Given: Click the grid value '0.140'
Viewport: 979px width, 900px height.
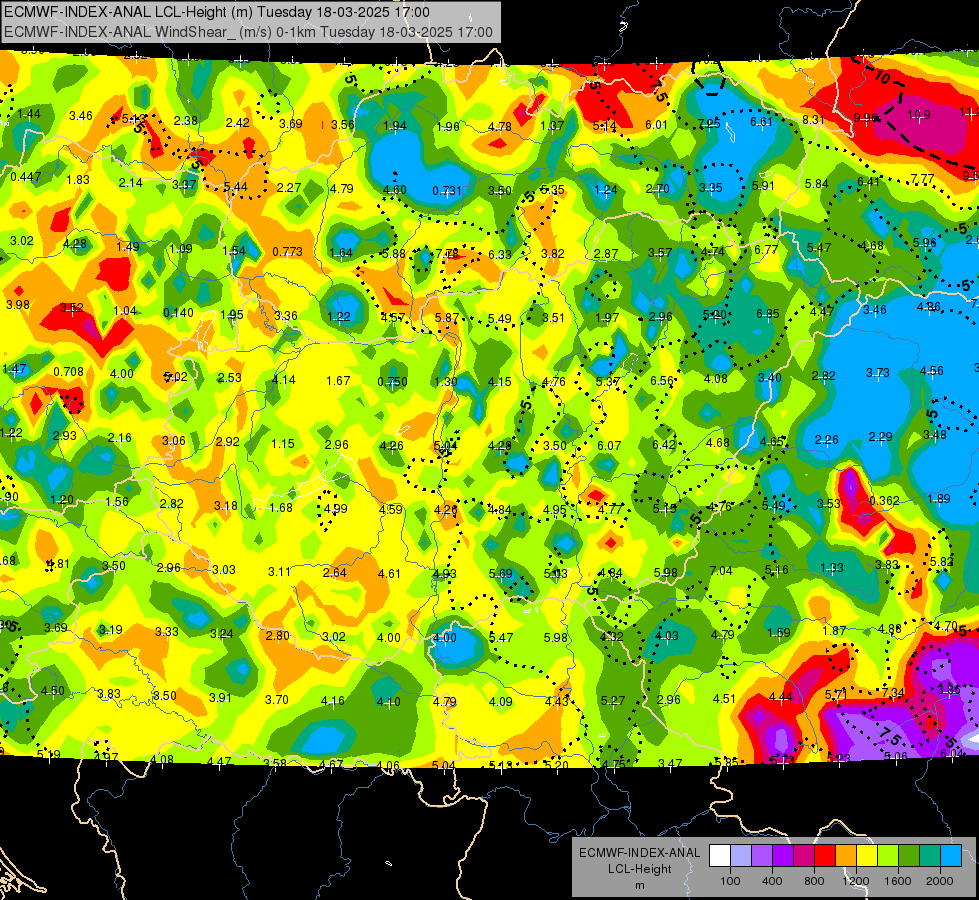Looking at the screenshot, I should 179,312.
